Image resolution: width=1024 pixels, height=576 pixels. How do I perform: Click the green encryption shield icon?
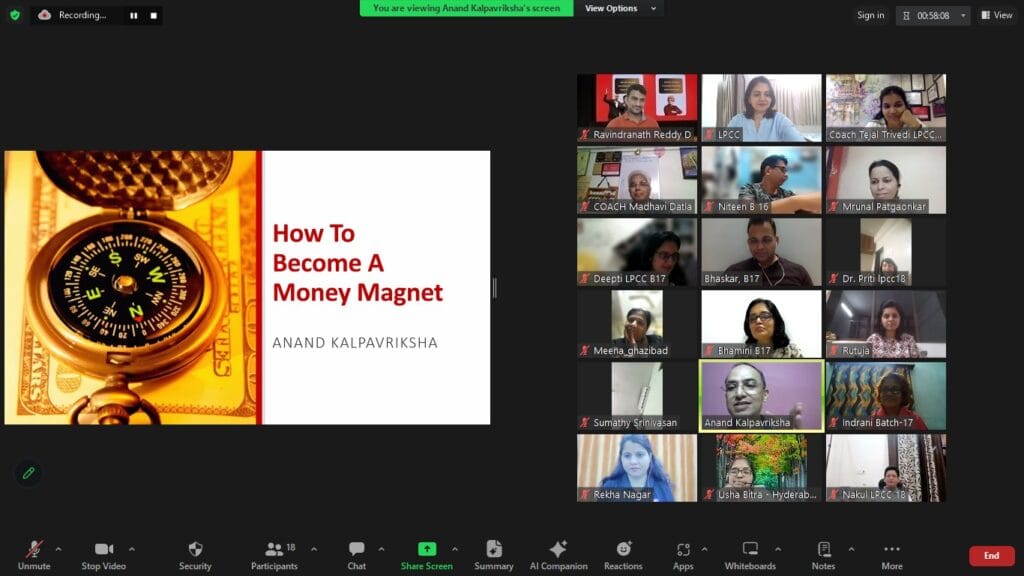point(15,15)
